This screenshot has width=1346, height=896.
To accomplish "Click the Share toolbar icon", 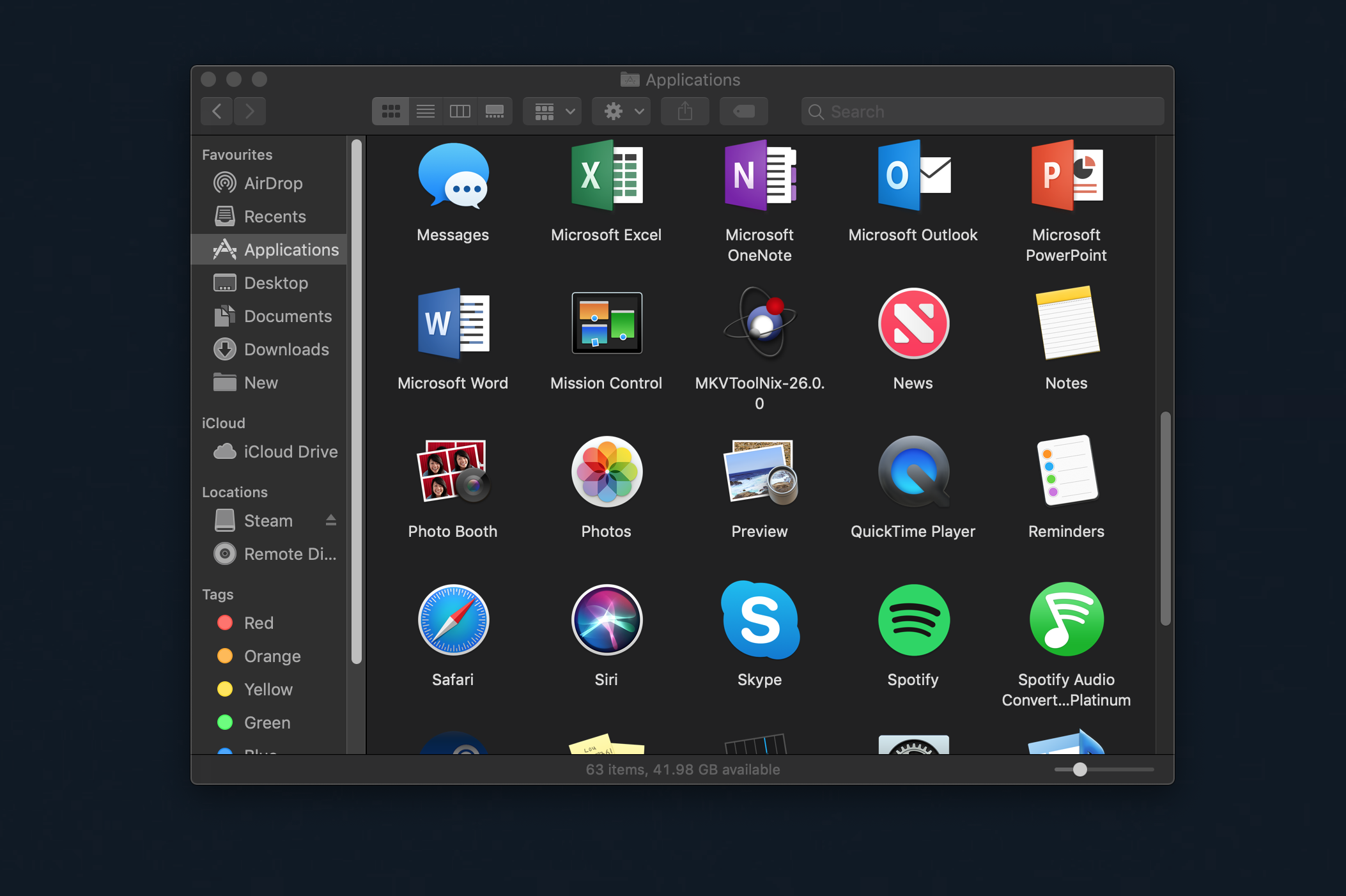I will pyautogui.click(x=685, y=112).
